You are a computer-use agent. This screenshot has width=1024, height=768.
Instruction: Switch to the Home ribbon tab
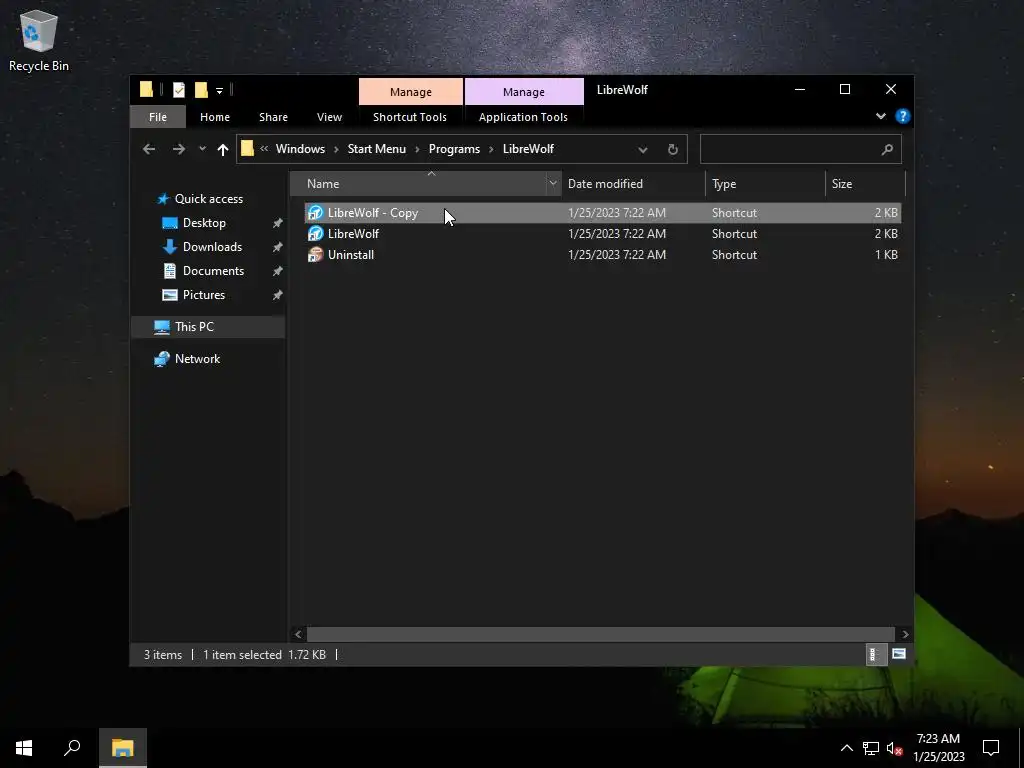215,117
